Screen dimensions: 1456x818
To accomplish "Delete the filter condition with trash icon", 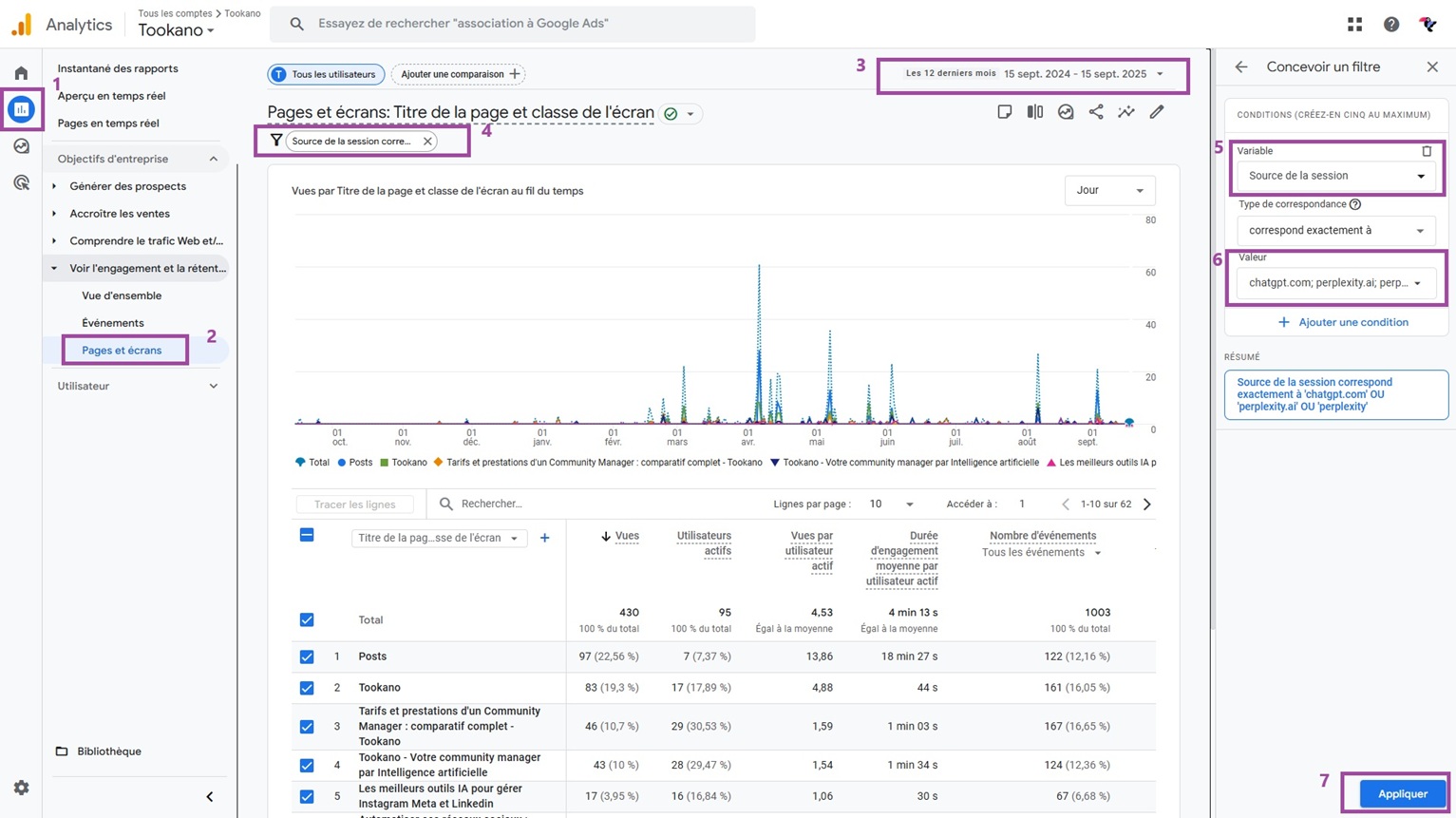I will (x=1426, y=151).
